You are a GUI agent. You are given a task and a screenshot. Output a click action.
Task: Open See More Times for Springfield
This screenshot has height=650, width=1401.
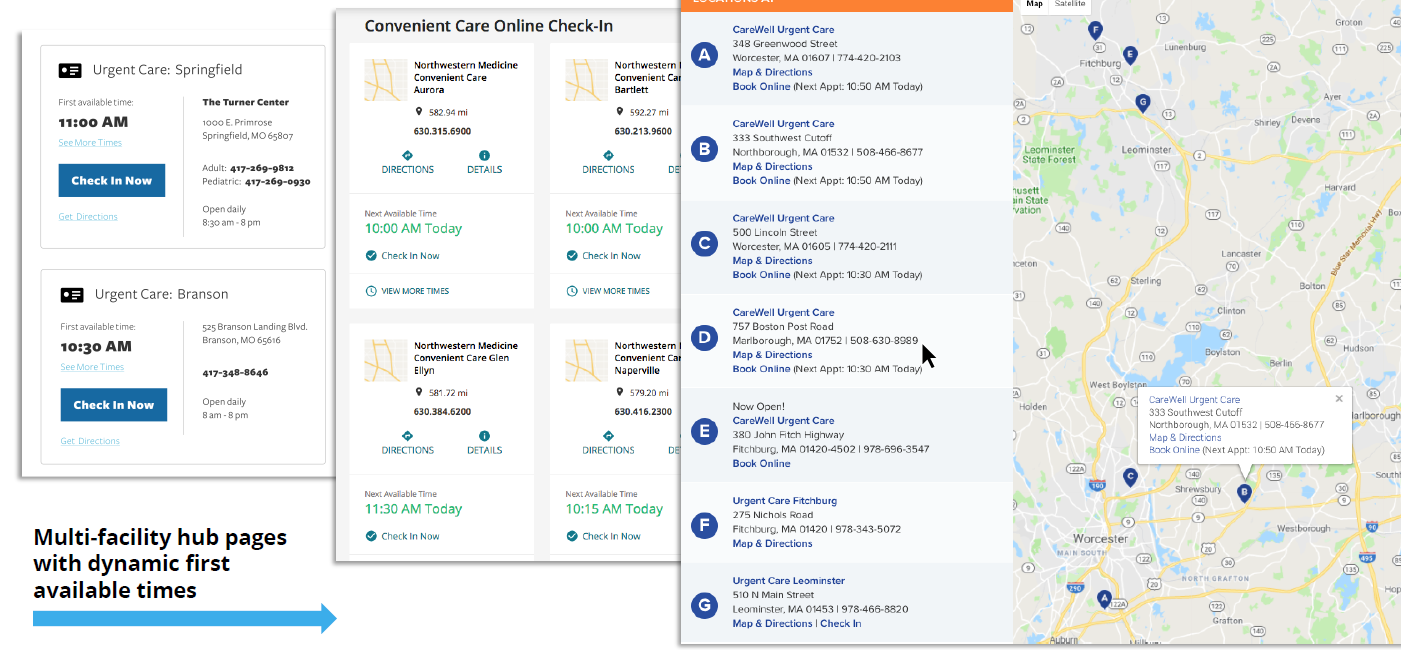pyautogui.click(x=90, y=143)
